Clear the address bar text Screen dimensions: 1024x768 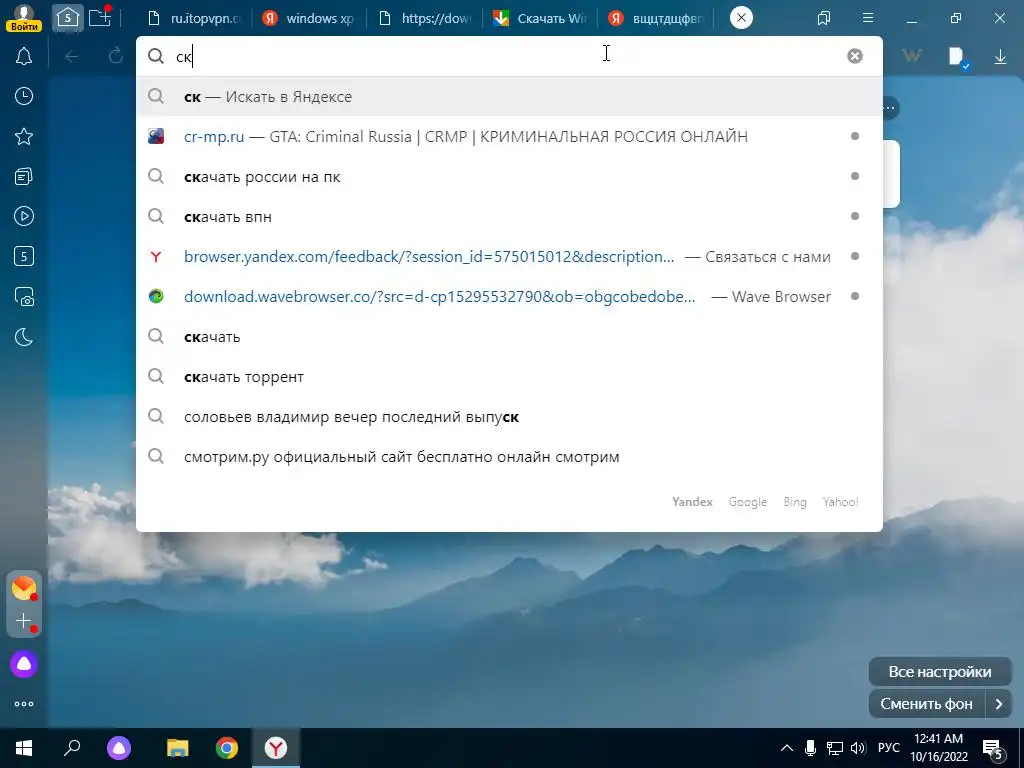855,56
